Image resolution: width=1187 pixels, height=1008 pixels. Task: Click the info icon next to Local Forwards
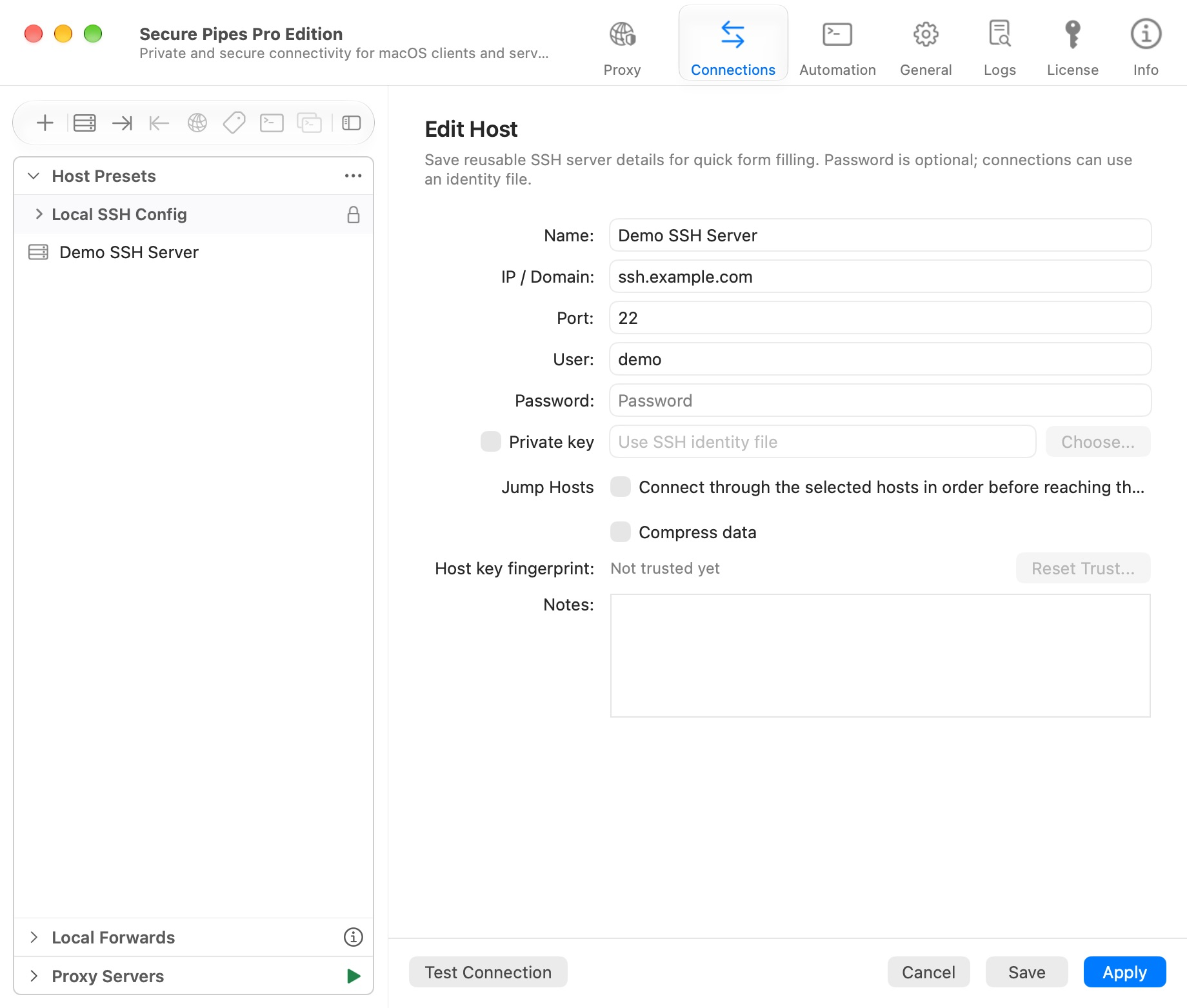click(354, 937)
